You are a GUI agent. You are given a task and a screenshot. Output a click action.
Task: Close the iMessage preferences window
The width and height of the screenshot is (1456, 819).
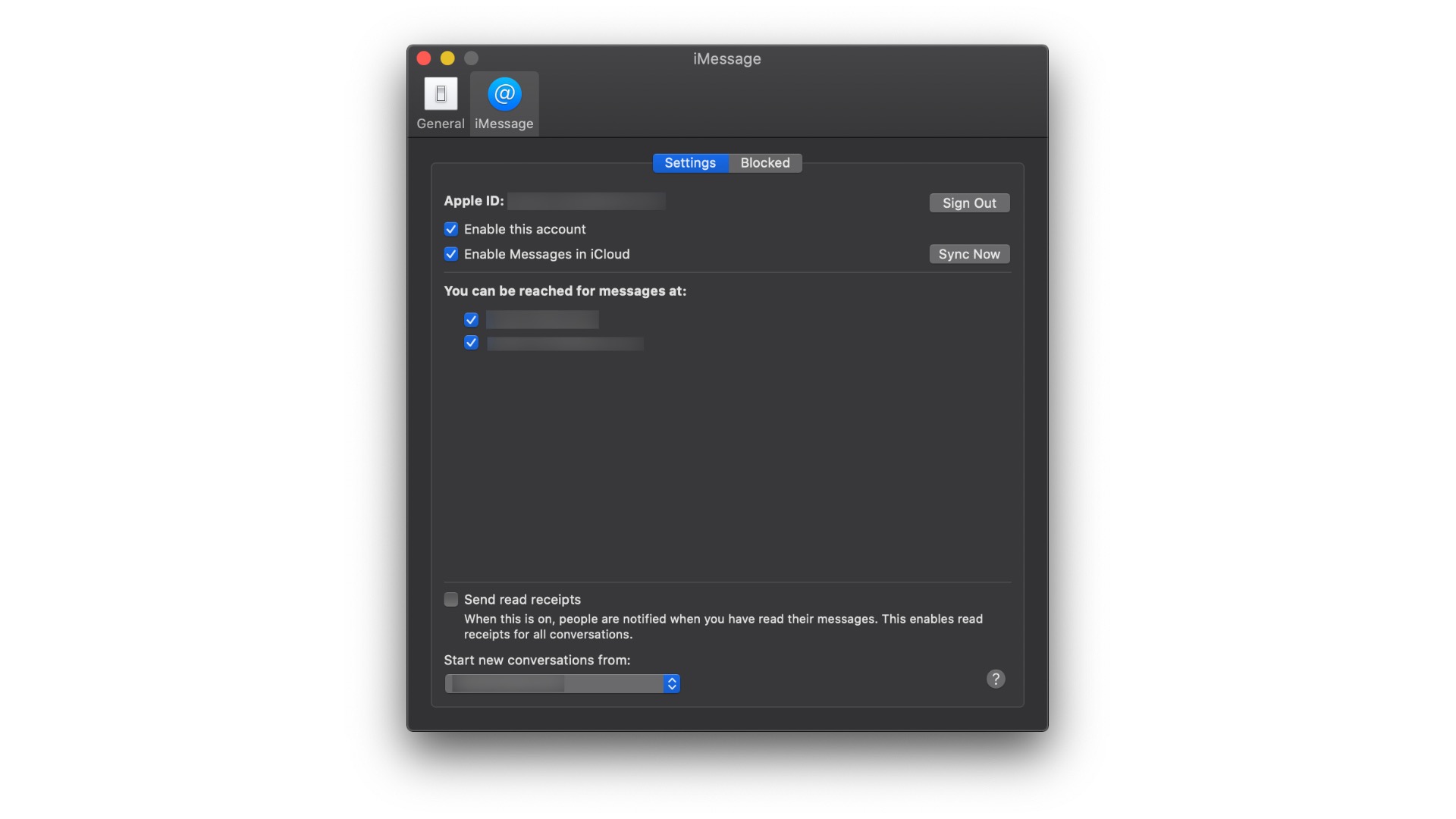(x=424, y=58)
